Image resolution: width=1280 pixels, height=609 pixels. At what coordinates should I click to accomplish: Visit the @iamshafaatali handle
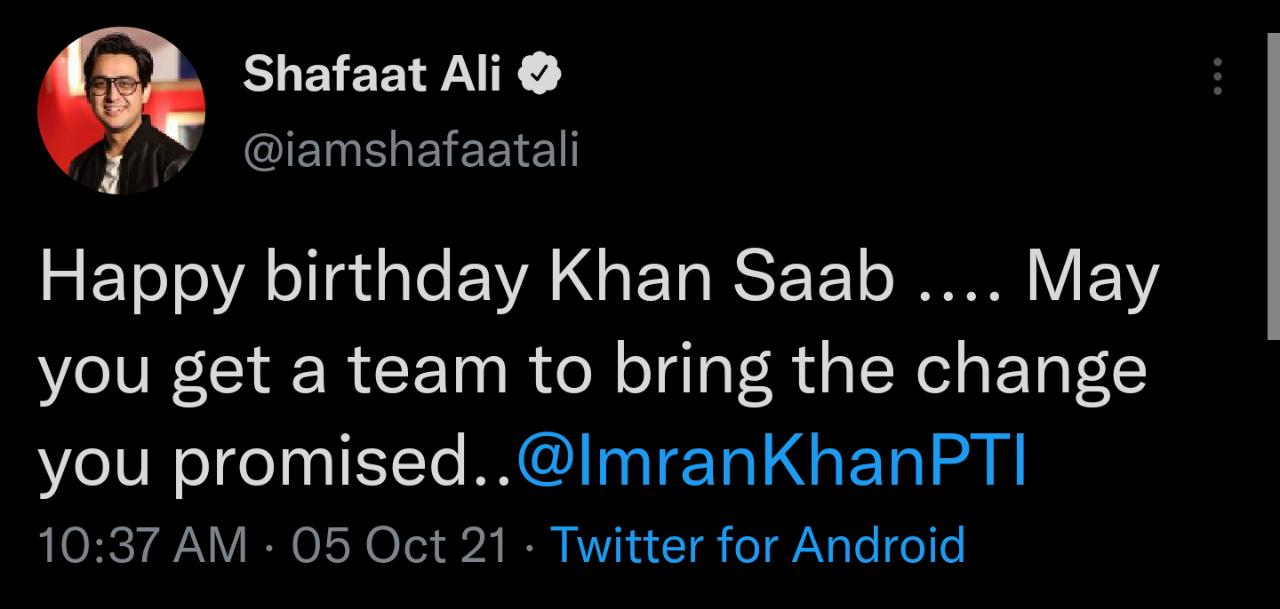click(x=411, y=152)
